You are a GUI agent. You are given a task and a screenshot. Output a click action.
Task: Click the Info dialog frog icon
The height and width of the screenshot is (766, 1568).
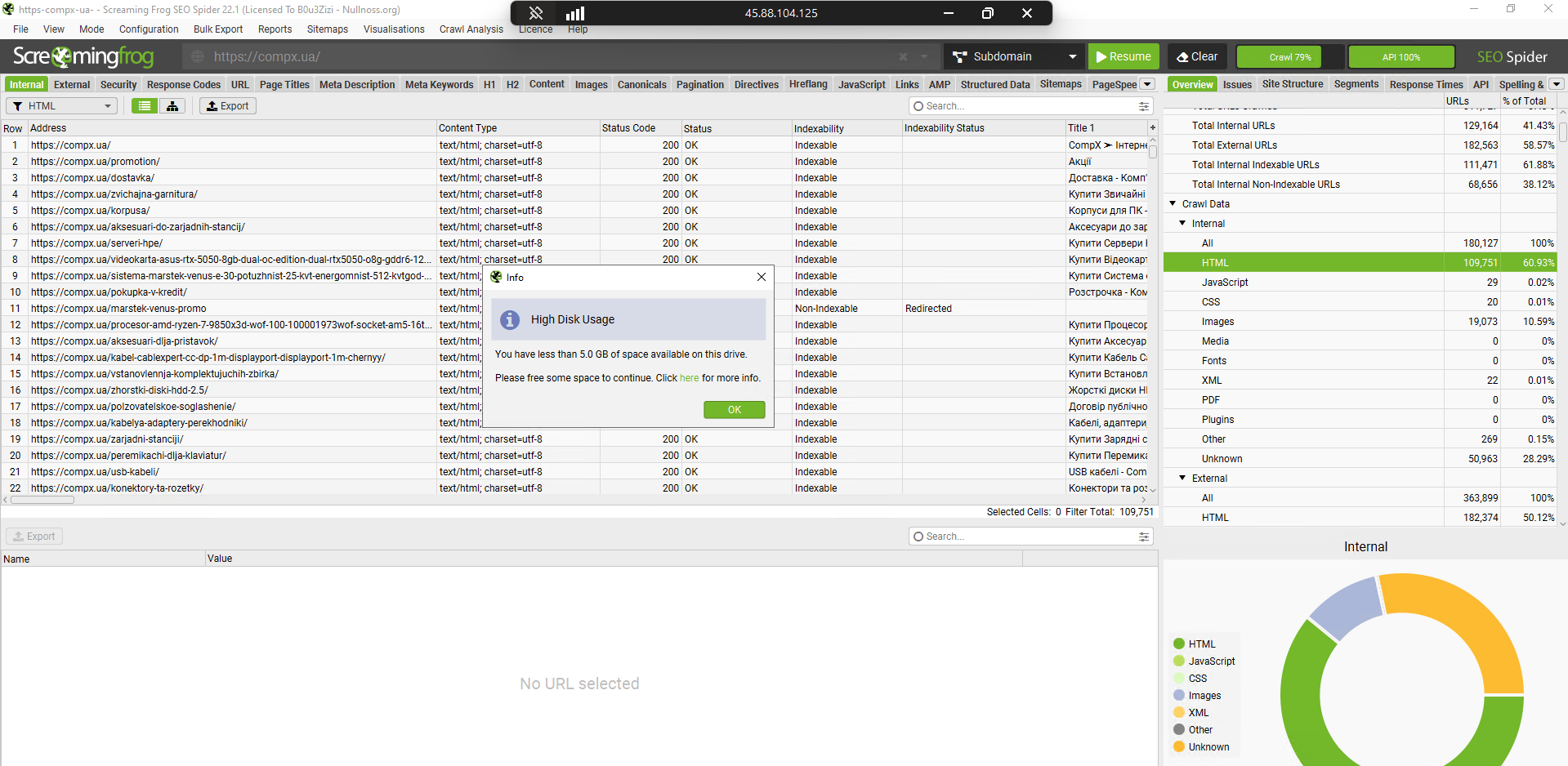(496, 277)
